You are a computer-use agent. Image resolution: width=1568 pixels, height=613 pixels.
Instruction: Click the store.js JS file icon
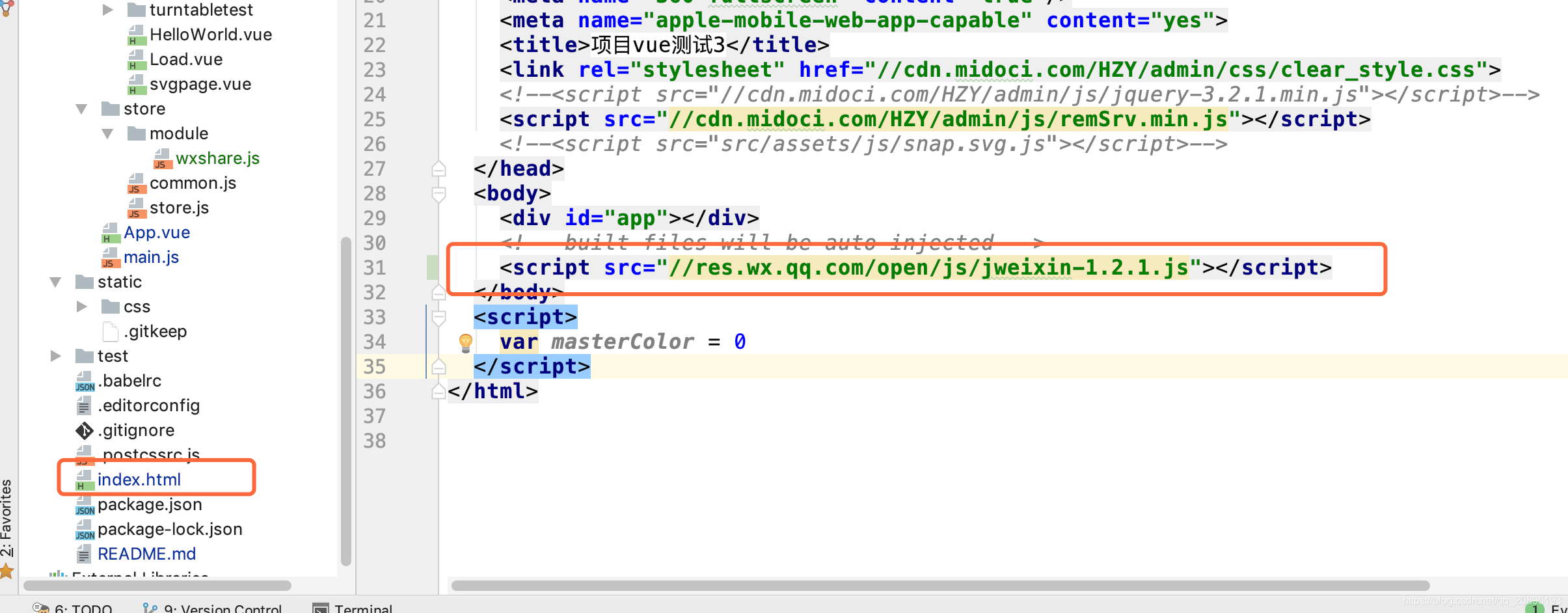[137, 208]
